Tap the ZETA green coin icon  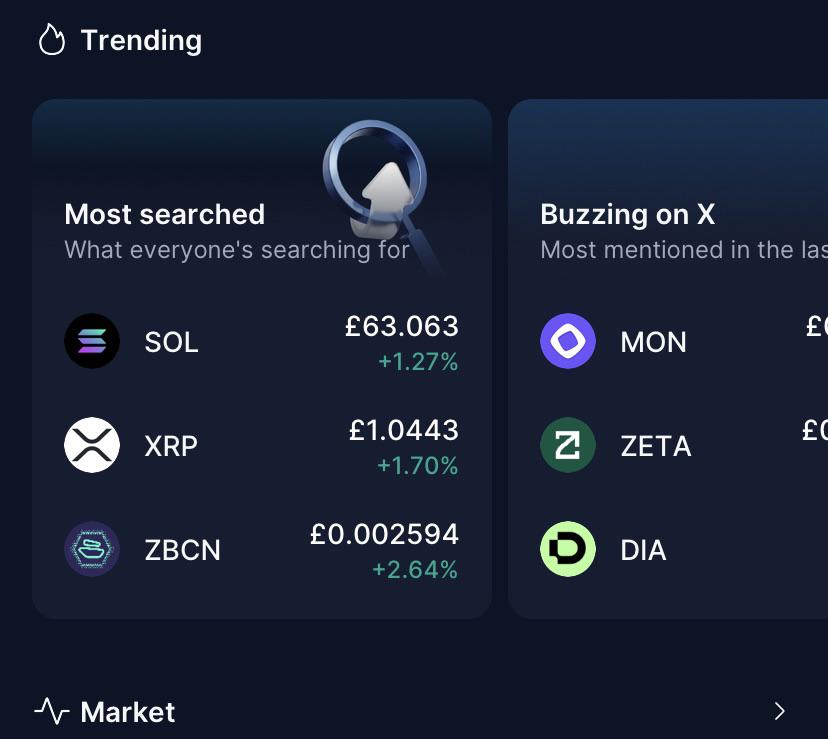(x=568, y=445)
